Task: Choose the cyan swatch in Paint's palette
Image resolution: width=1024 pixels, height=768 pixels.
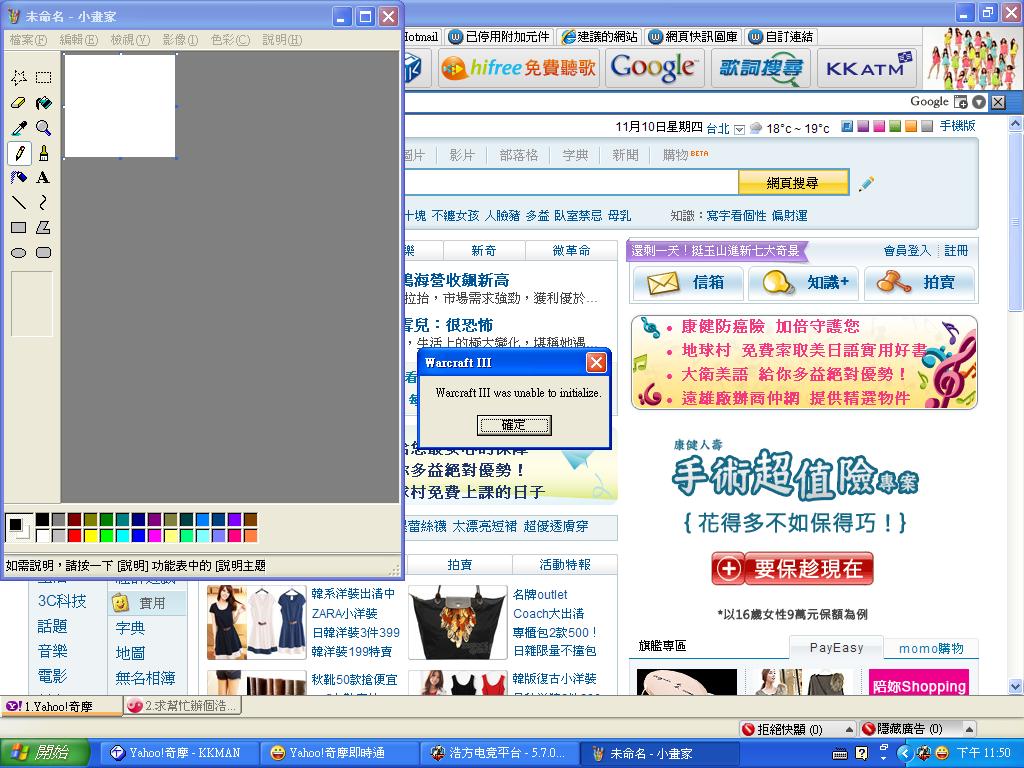Action: pyautogui.click(x=122, y=536)
